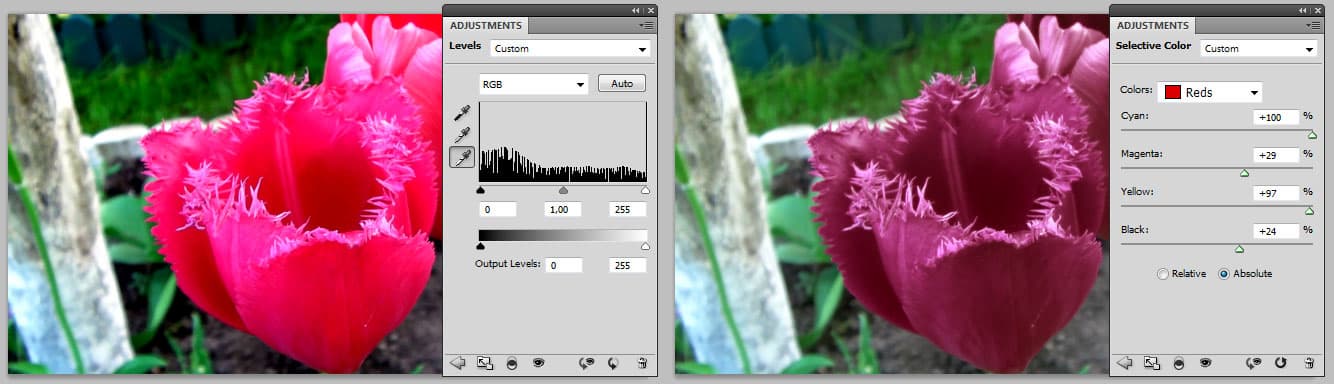Select the white point eyedropper in Levels
The image size is (1334, 384).
[462, 157]
